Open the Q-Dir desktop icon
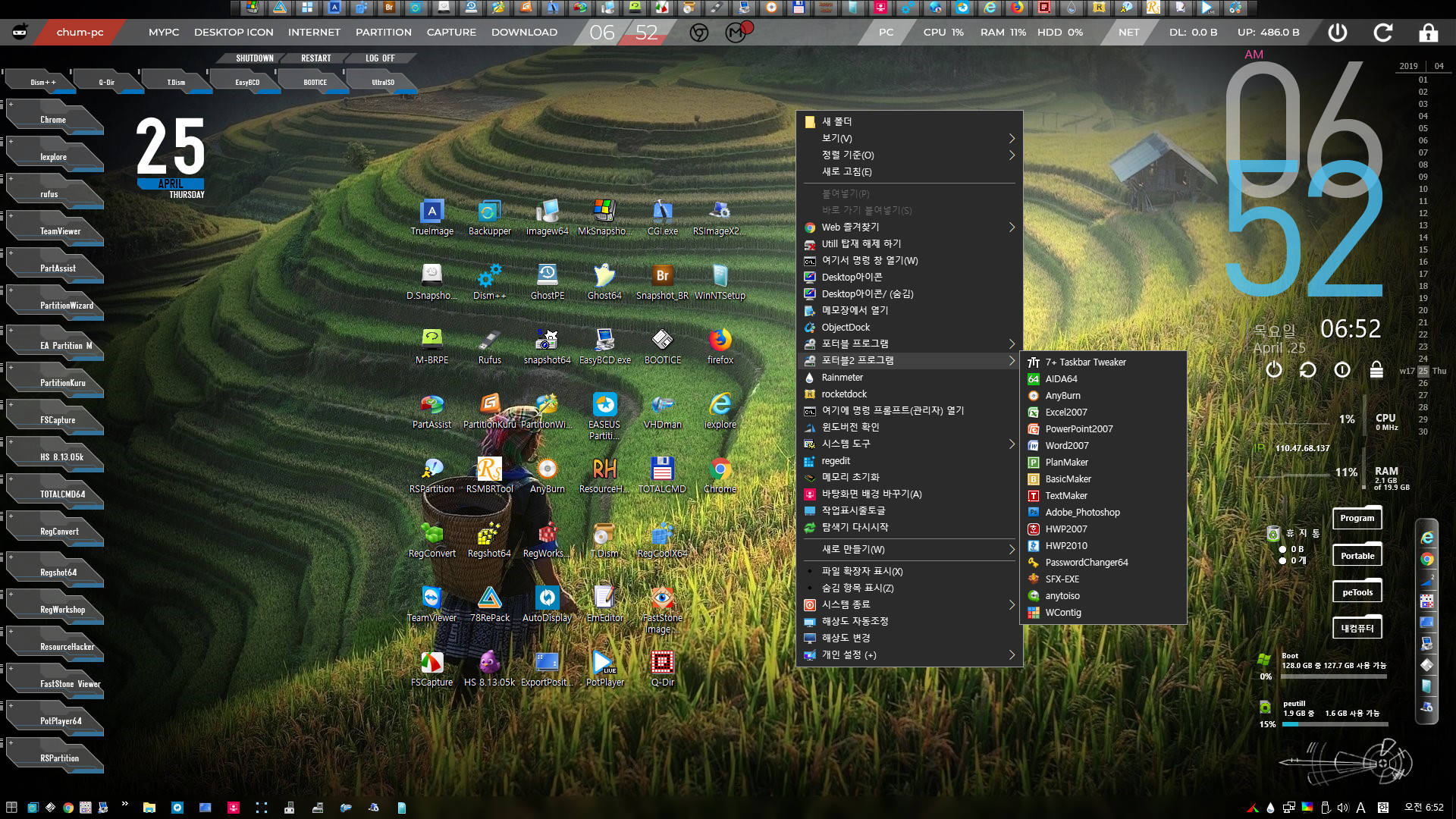 pyautogui.click(x=662, y=668)
